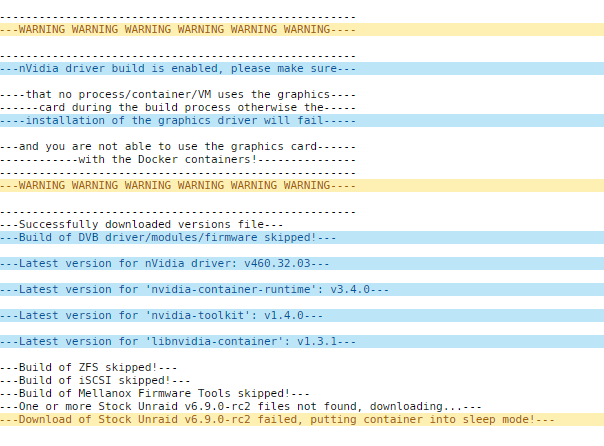The height and width of the screenshot is (446, 604).
Task: Click 'with the Docker containers!' line
Action: [178, 159]
